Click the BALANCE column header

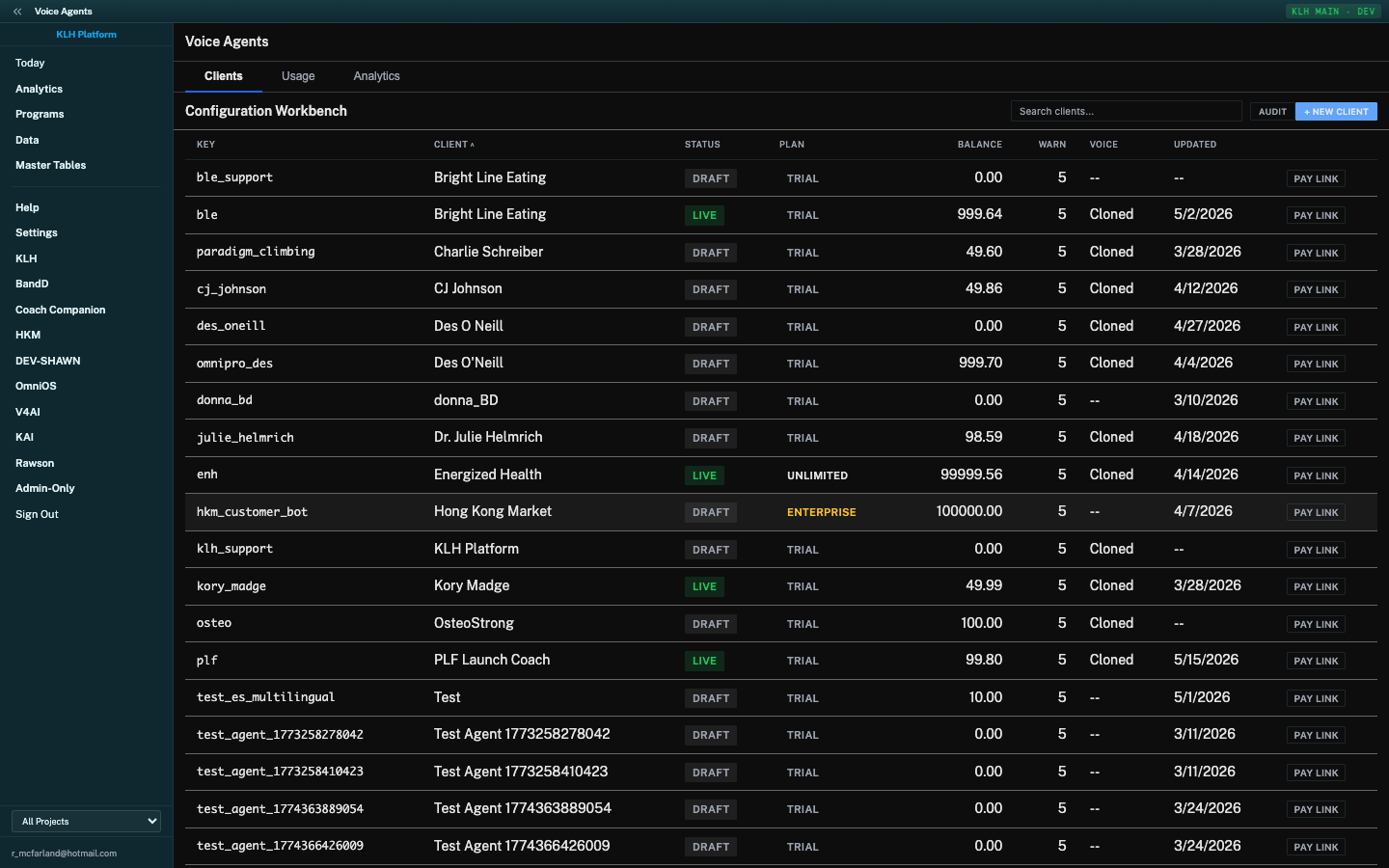point(980,145)
